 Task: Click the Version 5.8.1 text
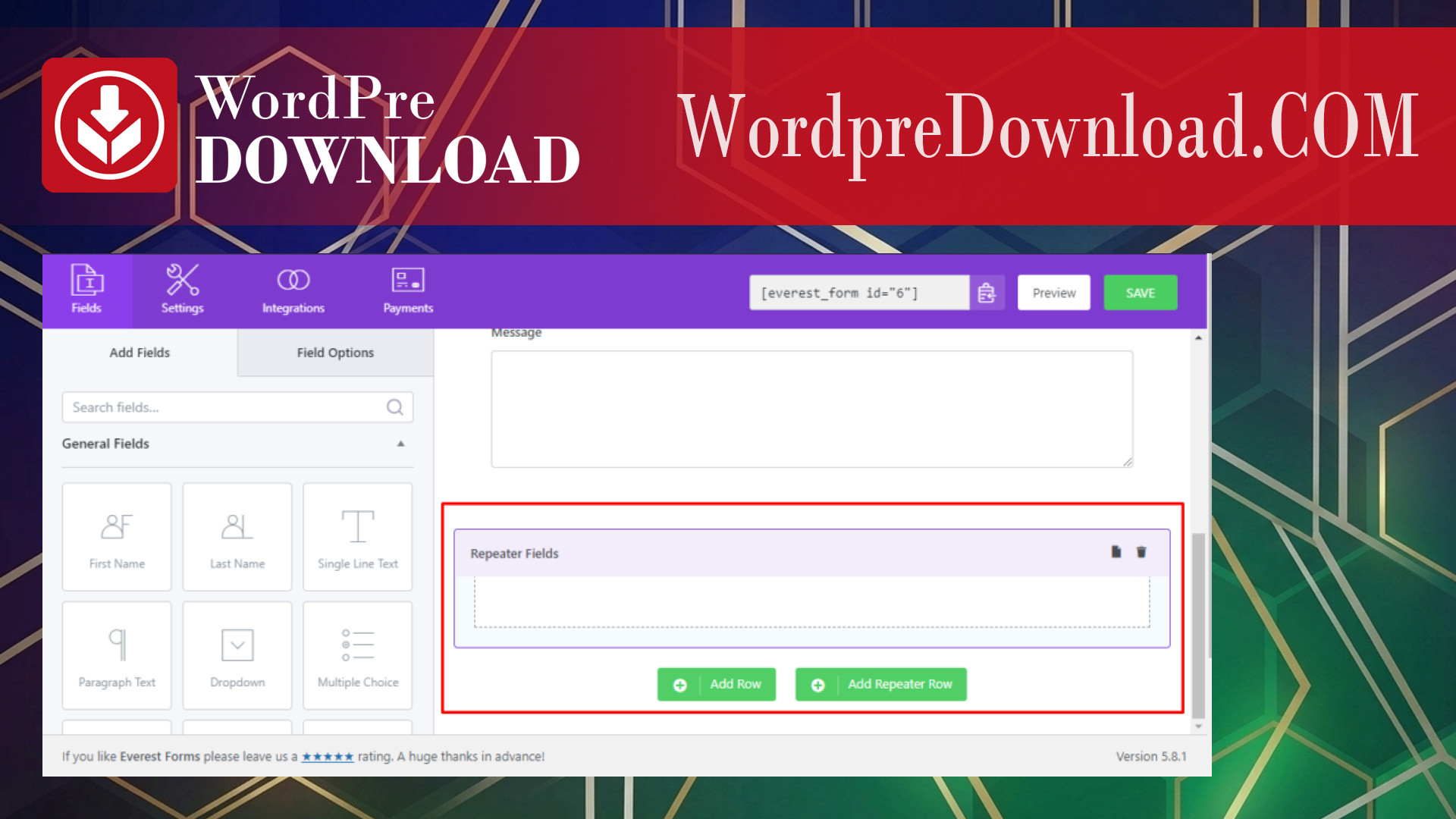pyautogui.click(x=1151, y=757)
